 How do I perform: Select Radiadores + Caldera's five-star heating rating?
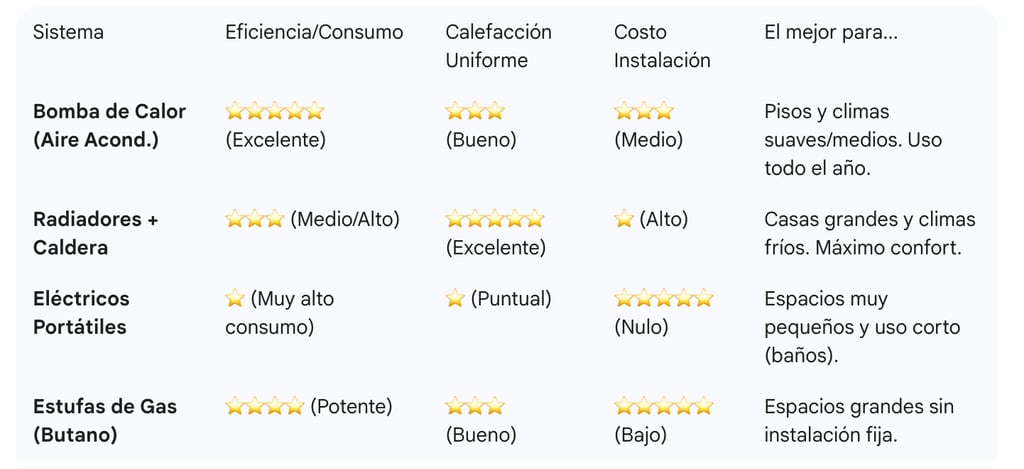coord(495,219)
